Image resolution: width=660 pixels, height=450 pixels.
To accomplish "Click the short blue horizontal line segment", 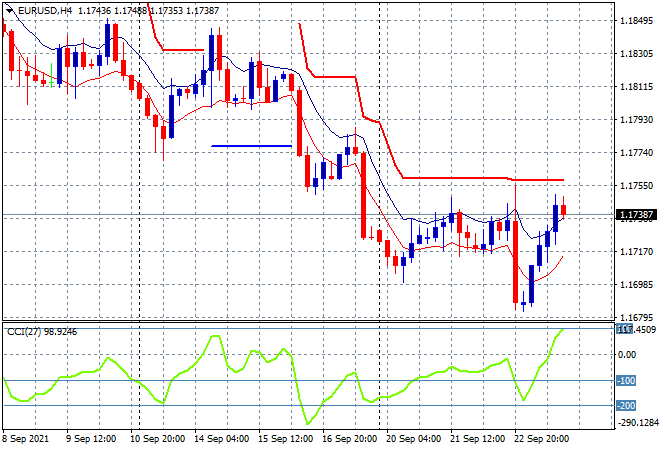I will (x=251, y=146).
